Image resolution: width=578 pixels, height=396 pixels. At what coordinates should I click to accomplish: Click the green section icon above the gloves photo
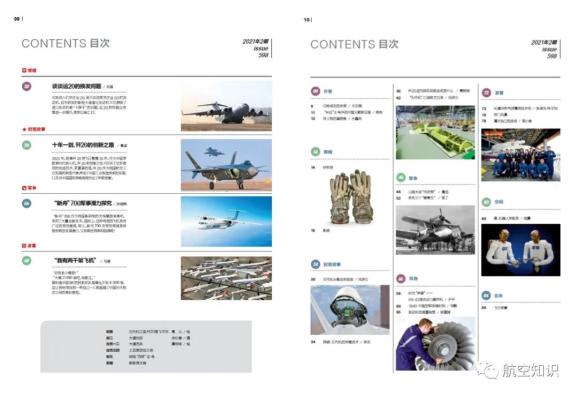coord(315,151)
